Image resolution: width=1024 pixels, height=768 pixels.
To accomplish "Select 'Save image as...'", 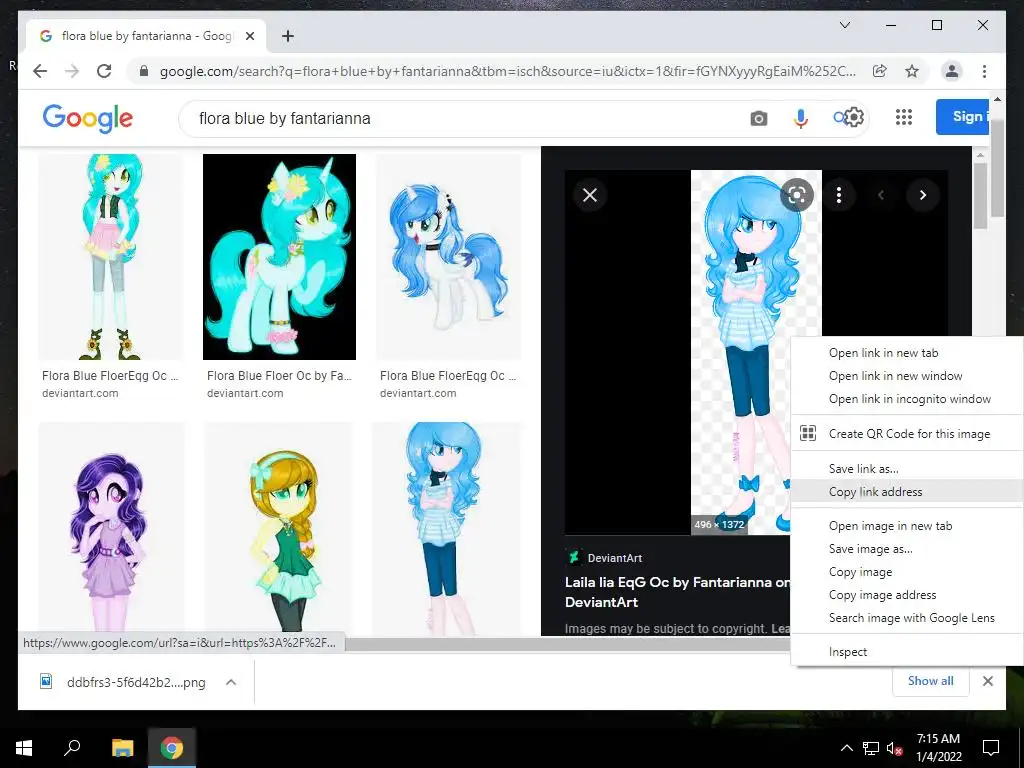I will (x=870, y=549).
